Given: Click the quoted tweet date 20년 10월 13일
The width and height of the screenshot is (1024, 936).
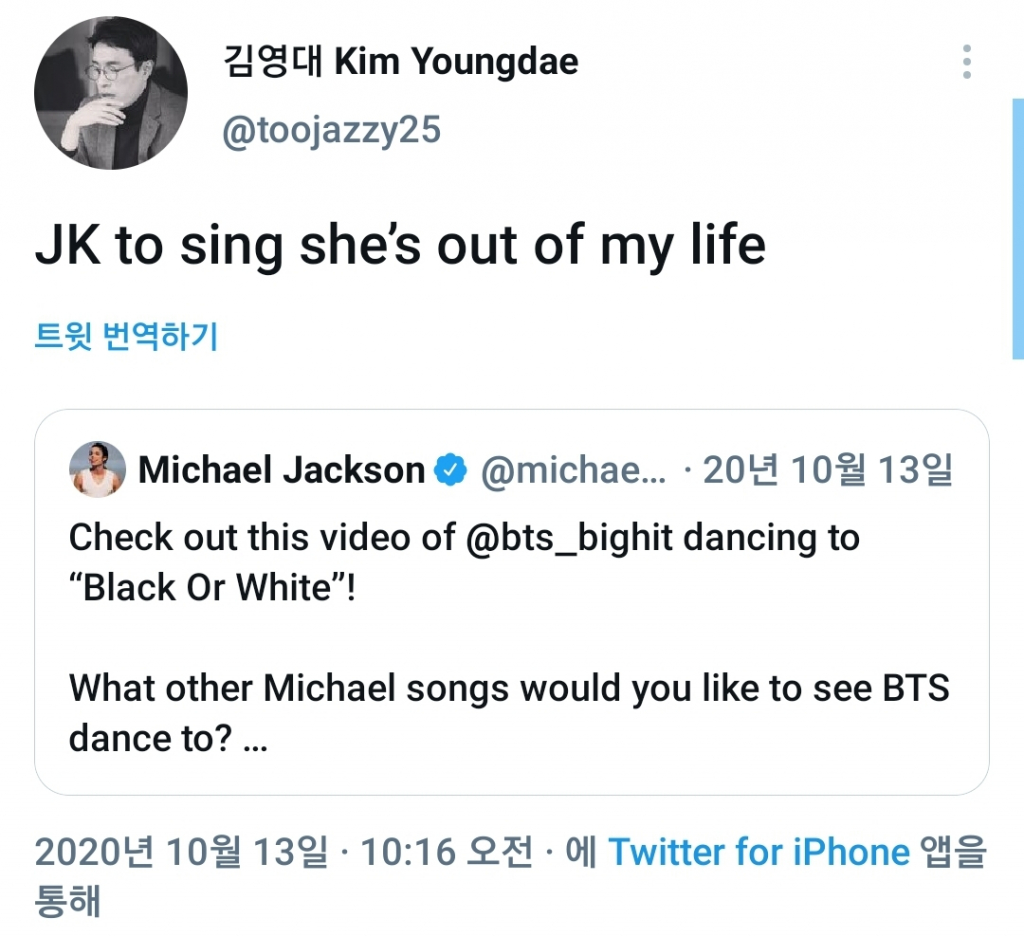Looking at the screenshot, I should click(827, 469).
